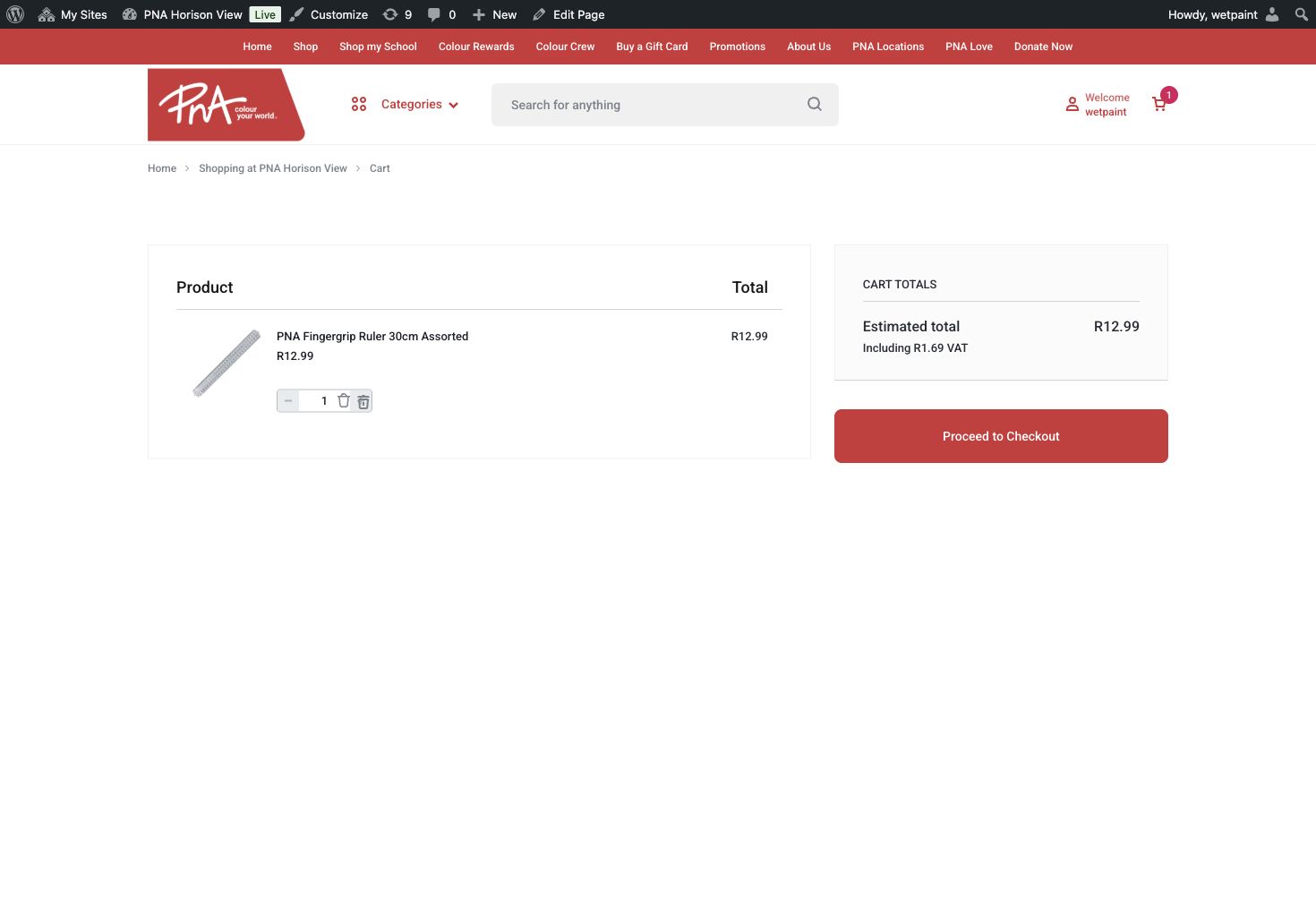This screenshot has width=1316, height=917.
Task: Open the ruler product thumbnail
Action: click(x=226, y=363)
